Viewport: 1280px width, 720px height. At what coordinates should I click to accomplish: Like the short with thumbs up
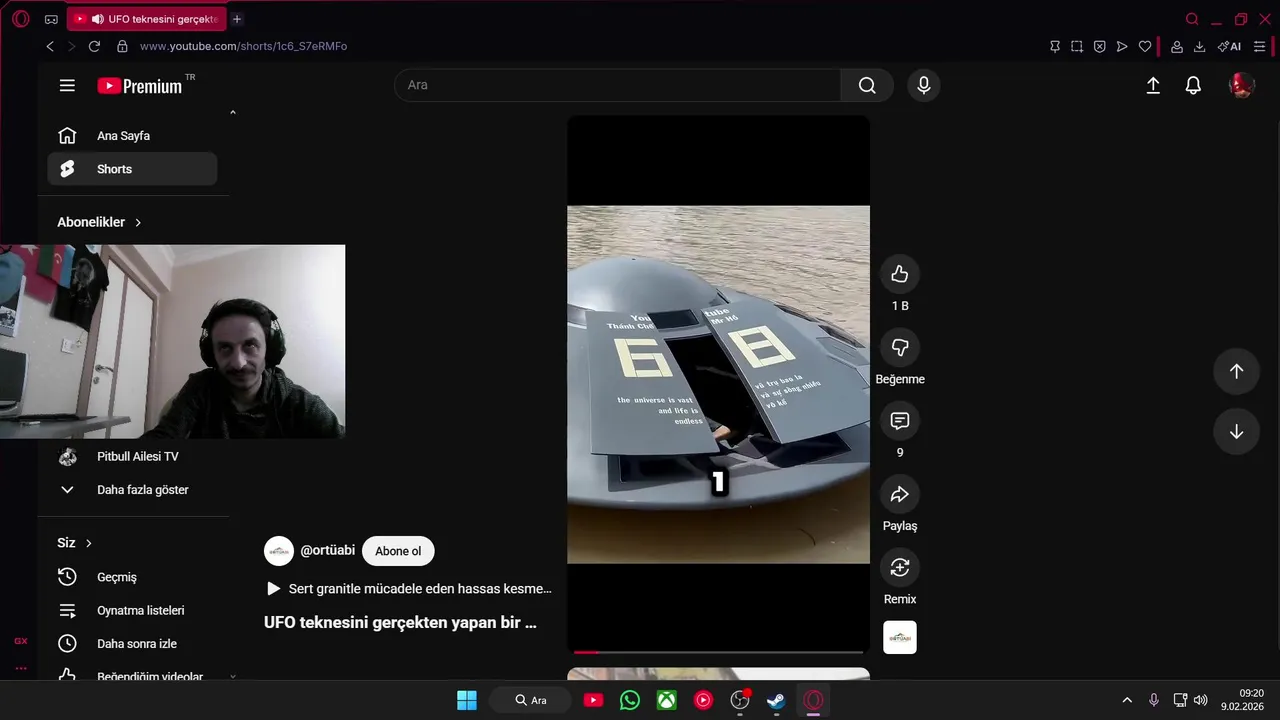tap(900, 274)
